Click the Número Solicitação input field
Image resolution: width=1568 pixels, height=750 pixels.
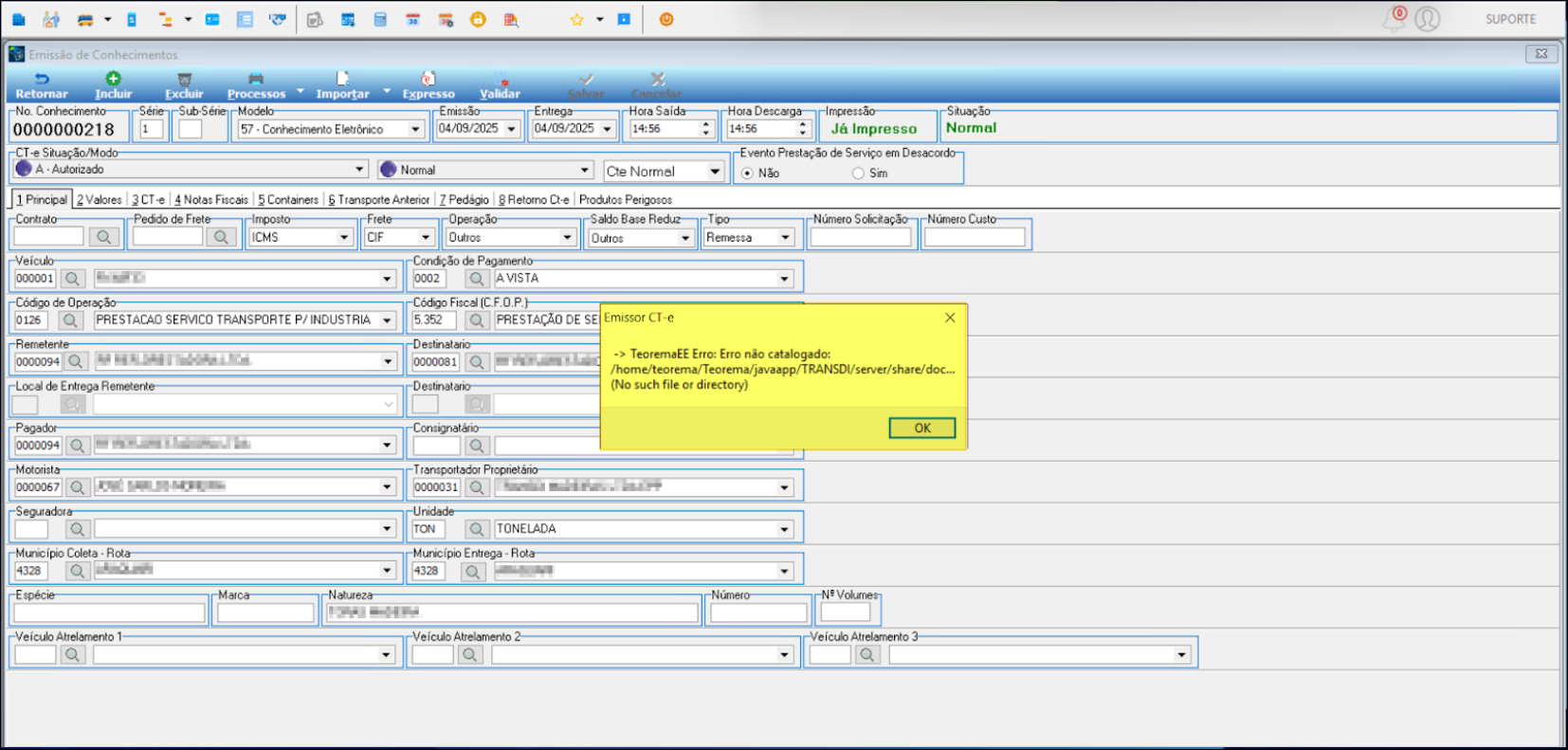tap(860, 238)
